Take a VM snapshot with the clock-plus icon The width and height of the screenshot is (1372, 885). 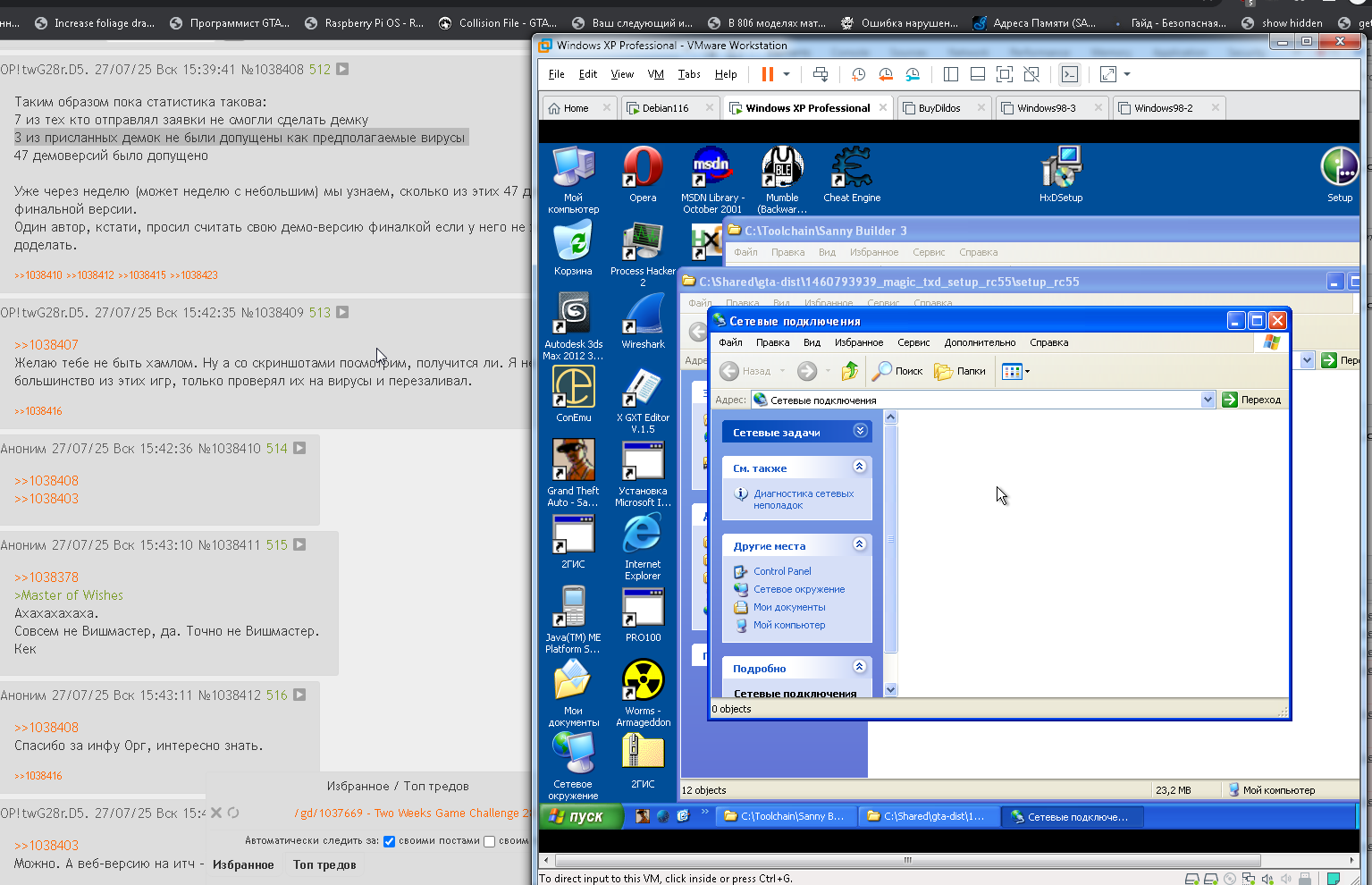pos(859,74)
